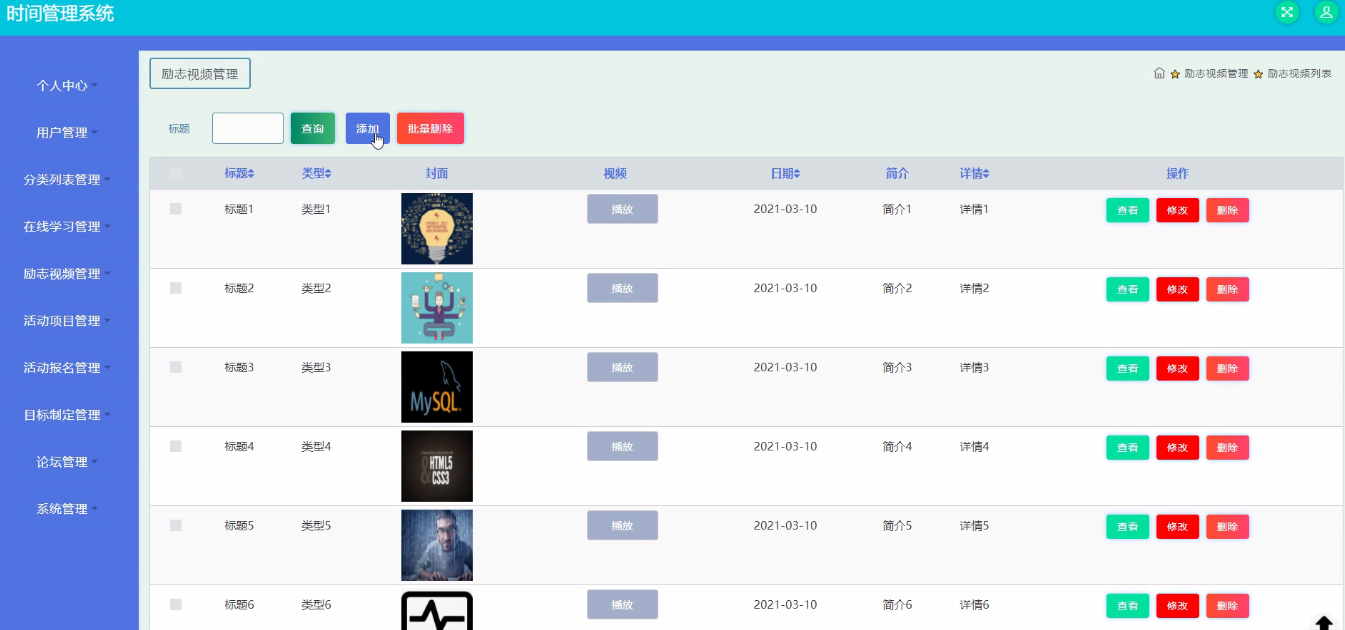View details of row 标题1
1345x630 pixels.
[1127, 210]
